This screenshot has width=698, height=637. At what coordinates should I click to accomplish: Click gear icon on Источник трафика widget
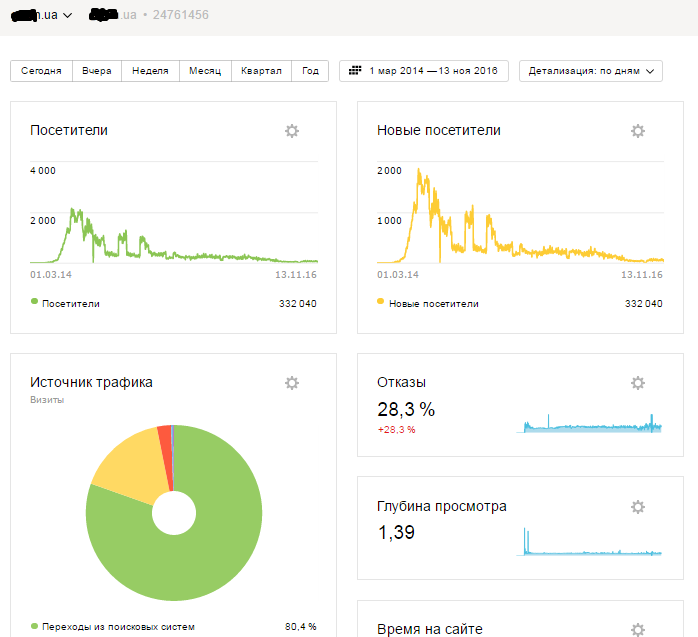click(x=292, y=383)
